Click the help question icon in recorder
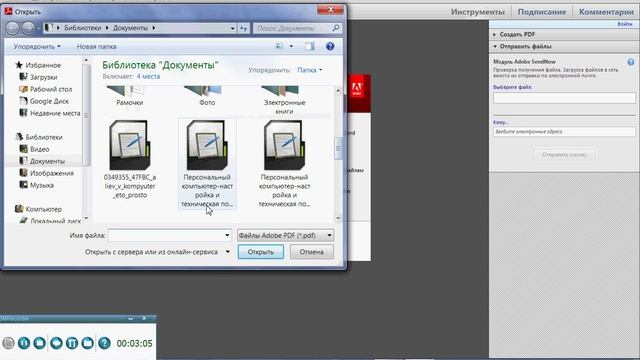This screenshot has width=640, height=360. [x=104, y=343]
